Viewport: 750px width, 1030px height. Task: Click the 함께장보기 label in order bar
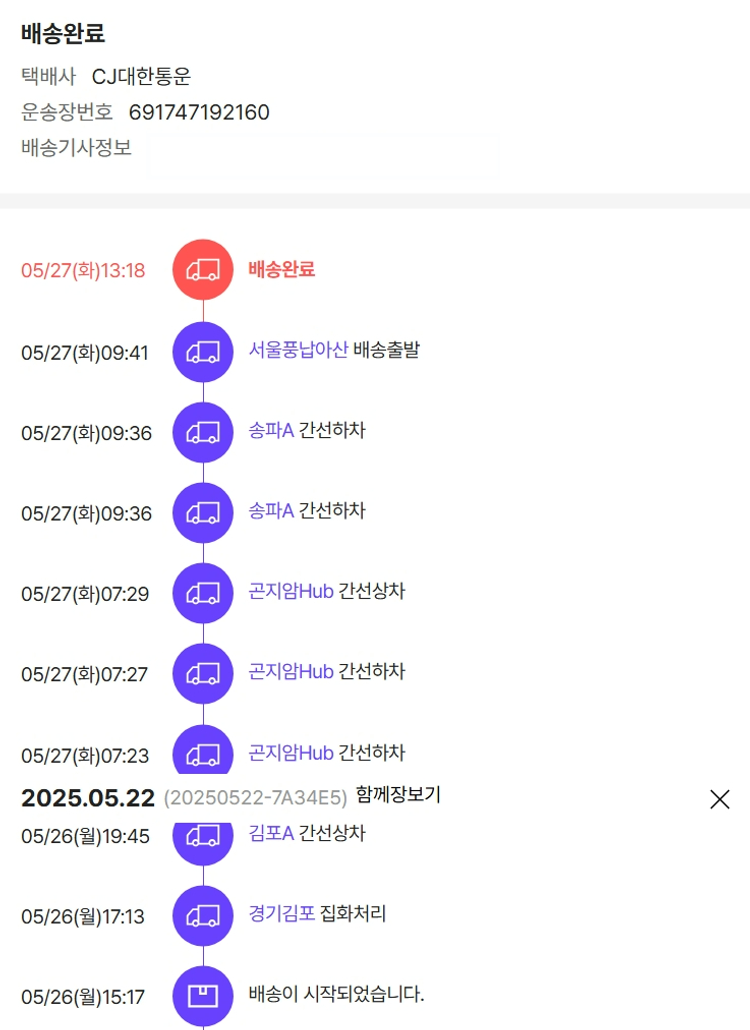(398, 796)
